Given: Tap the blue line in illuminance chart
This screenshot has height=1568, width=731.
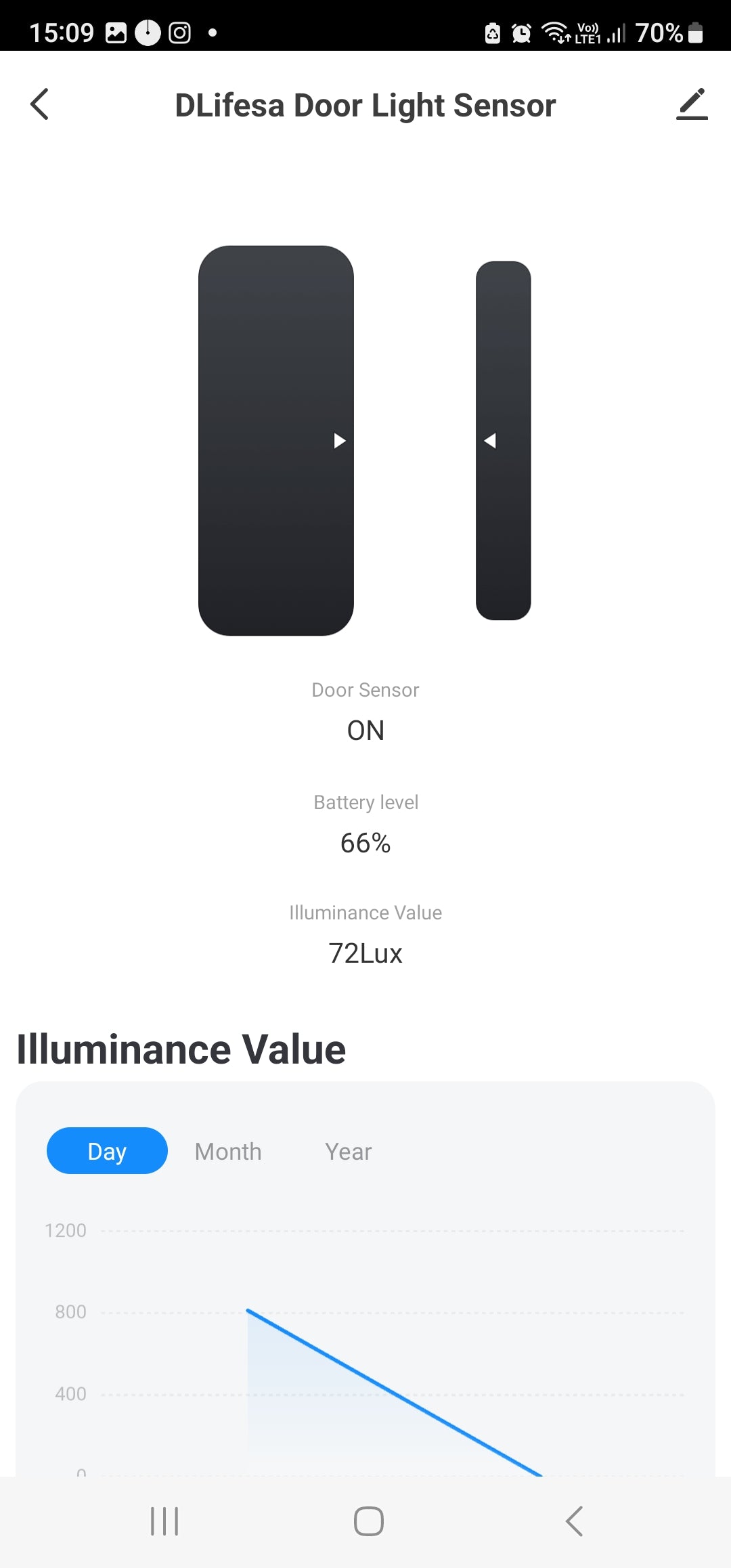Looking at the screenshot, I should click(395, 1392).
